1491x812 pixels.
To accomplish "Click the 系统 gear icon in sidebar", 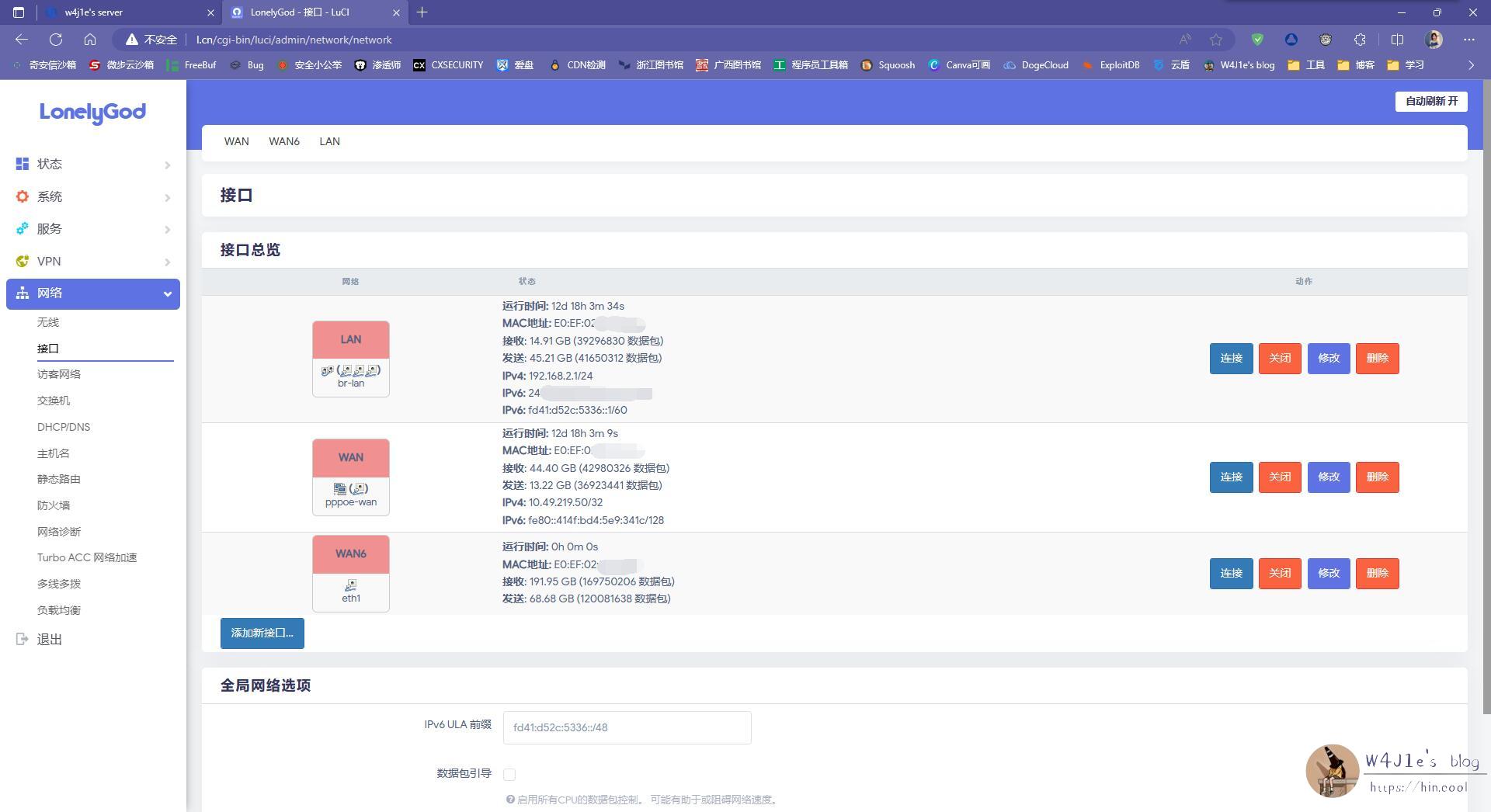I will pos(23,196).
